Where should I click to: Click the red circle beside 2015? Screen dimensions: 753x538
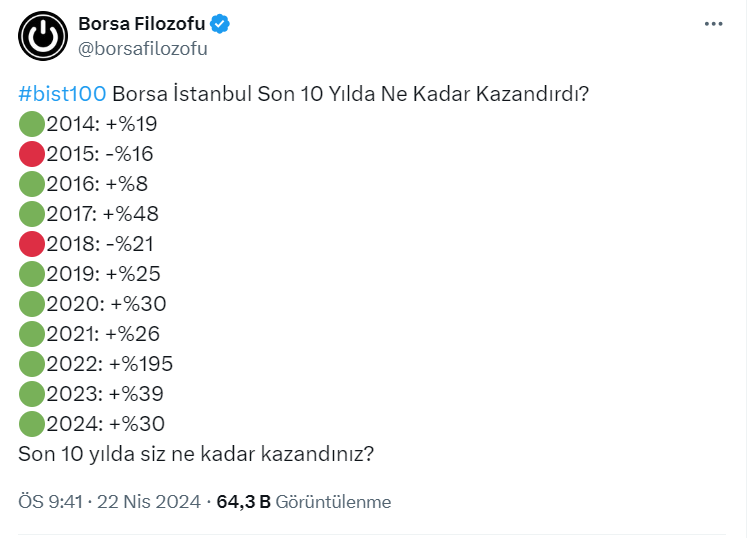pos(32,155)
